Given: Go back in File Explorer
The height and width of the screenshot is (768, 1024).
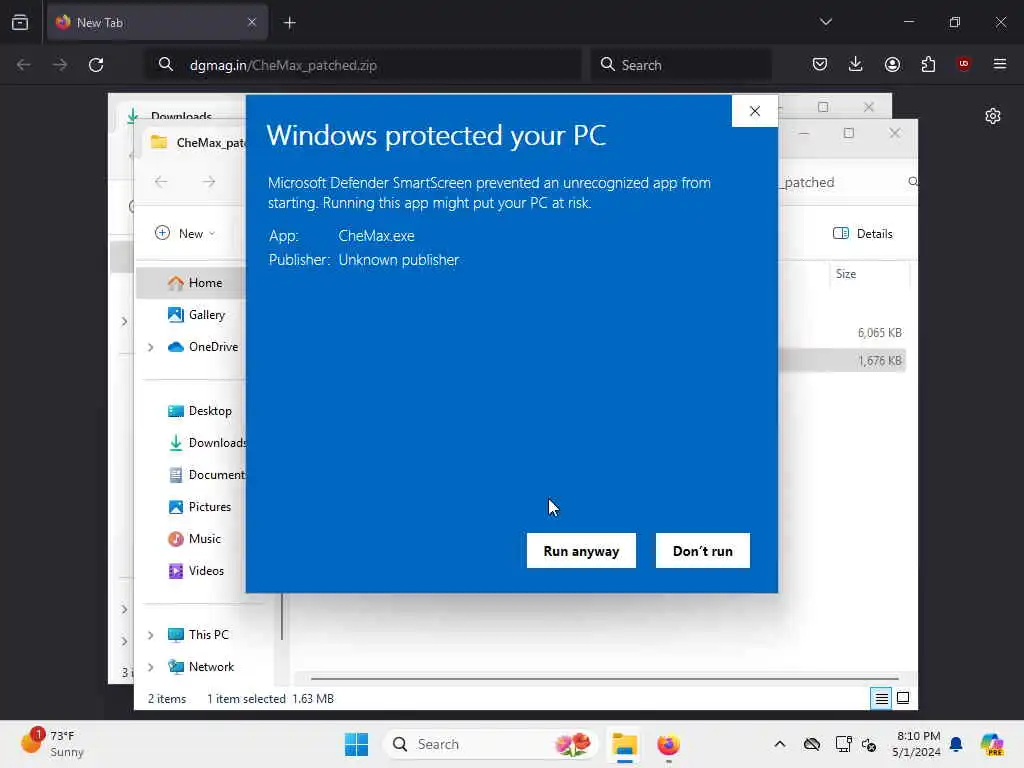Looking at the screenshot, I should click(x=161, y=182).
